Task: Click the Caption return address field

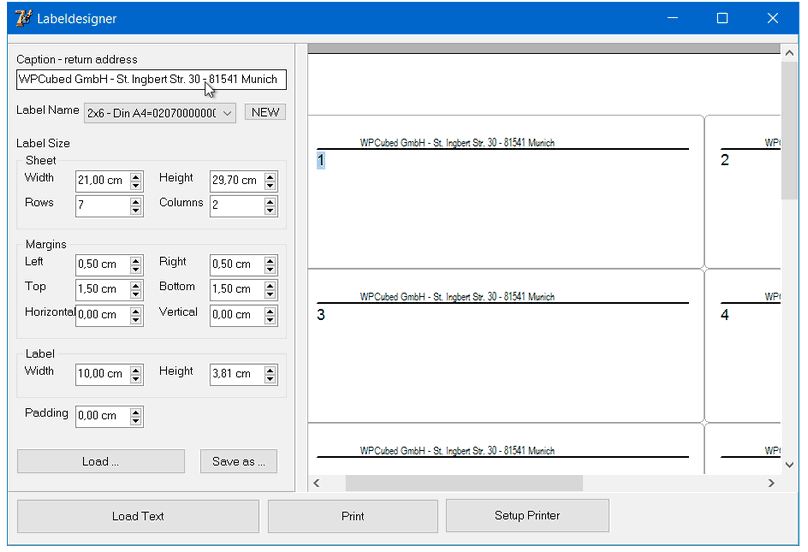Action: 151,80
